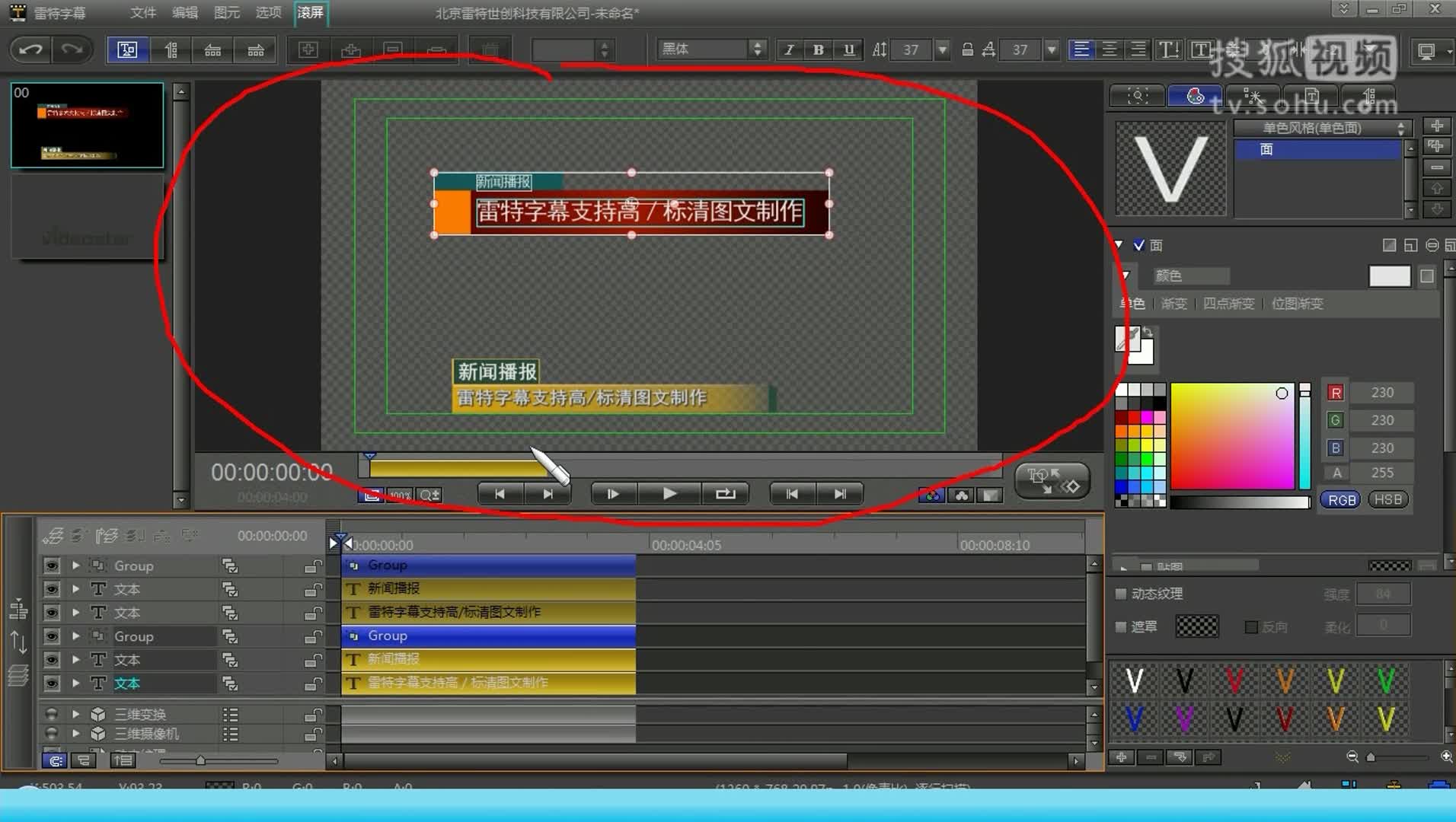The height and width of the screenshot is (822, 1456).
Task: Toggle lock on first Group layer
Action: click(313, 566)
